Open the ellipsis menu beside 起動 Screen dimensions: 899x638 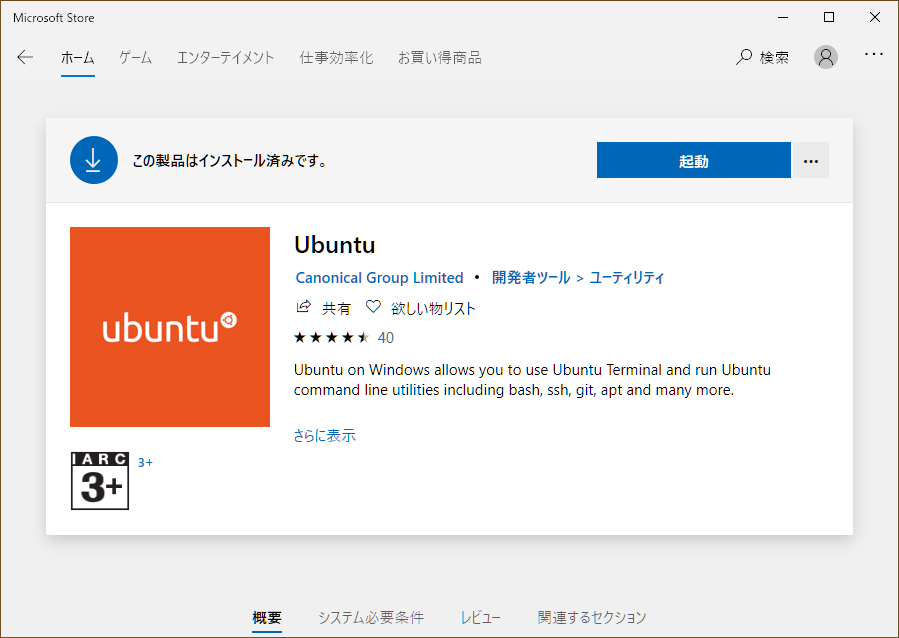pyautogui.click(x=810, y=160)
